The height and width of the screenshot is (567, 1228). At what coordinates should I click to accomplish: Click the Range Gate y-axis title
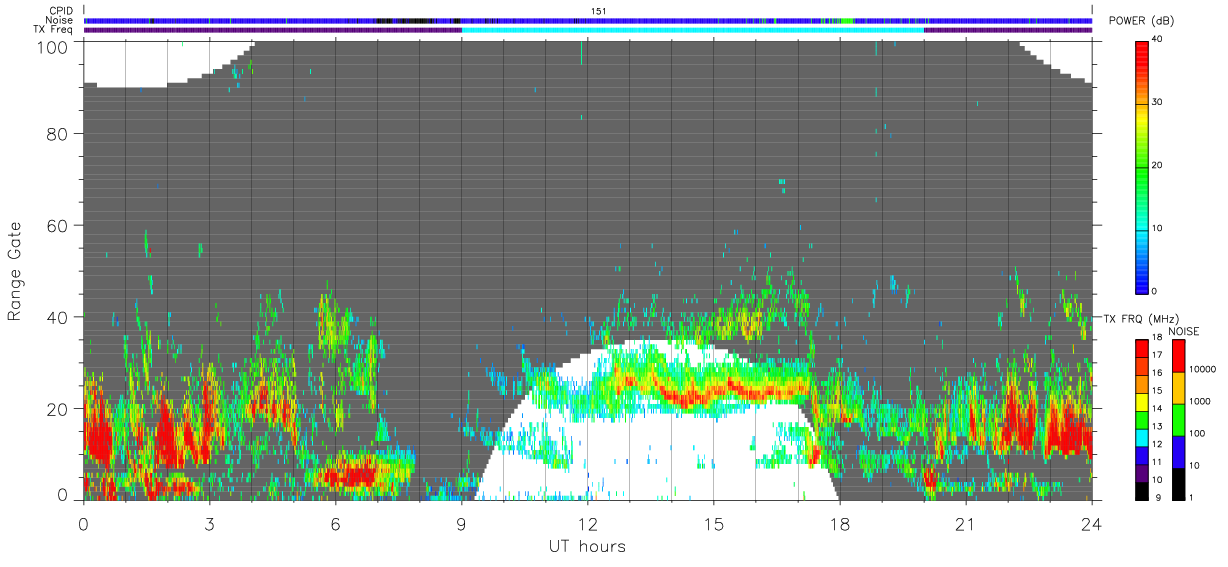[x=15, y=272]
